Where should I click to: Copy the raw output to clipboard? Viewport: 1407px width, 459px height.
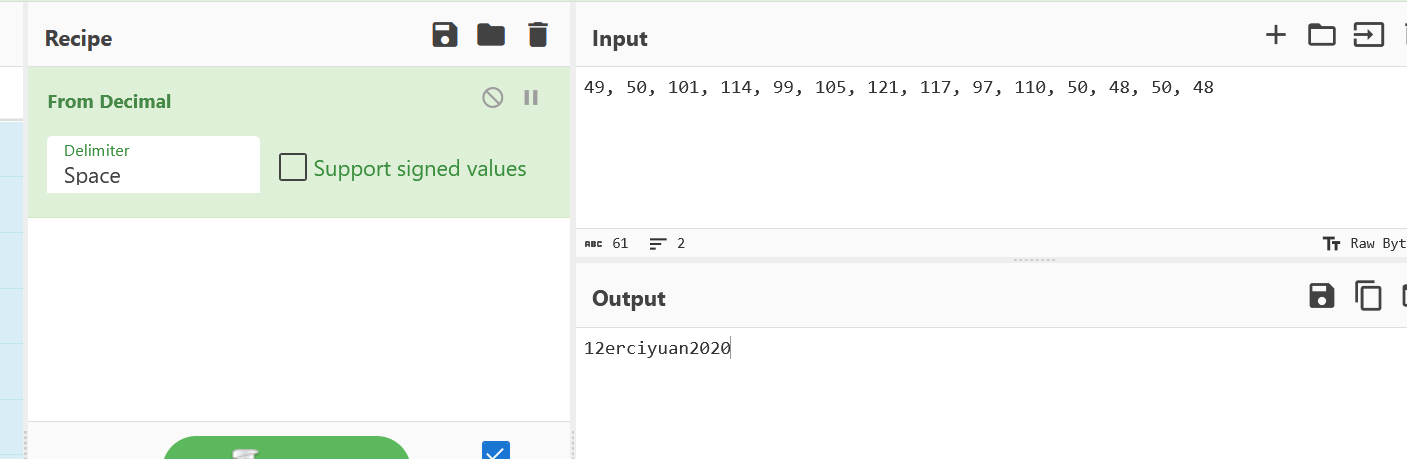(1368, 296)
